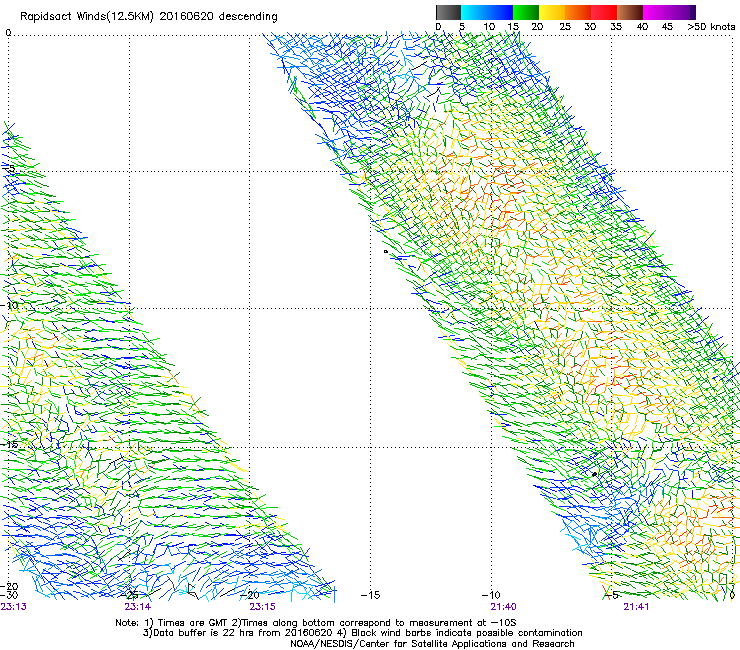The height and width of the screenshot is (650, 740).
Task: Click the '25' label under the color bar
Action: pyautogui.click(x=565, y=27)
